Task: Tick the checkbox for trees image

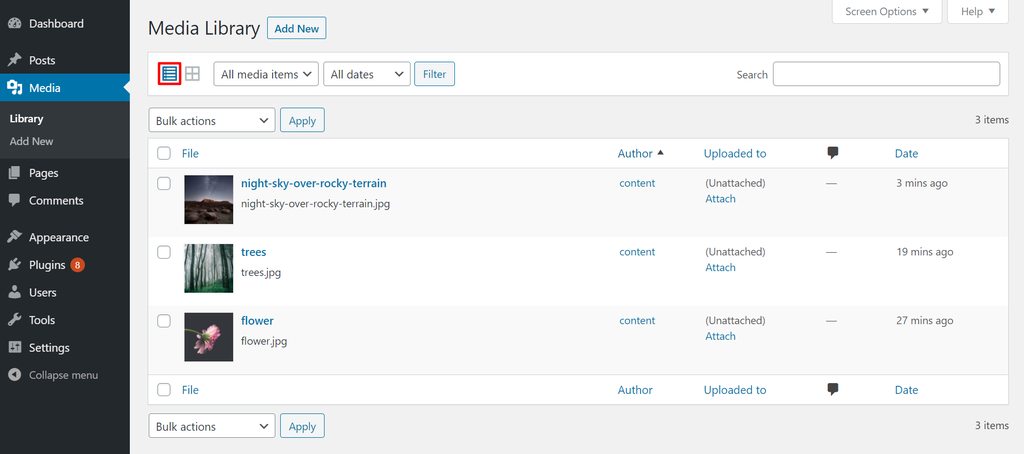Action: coord(164,252)
